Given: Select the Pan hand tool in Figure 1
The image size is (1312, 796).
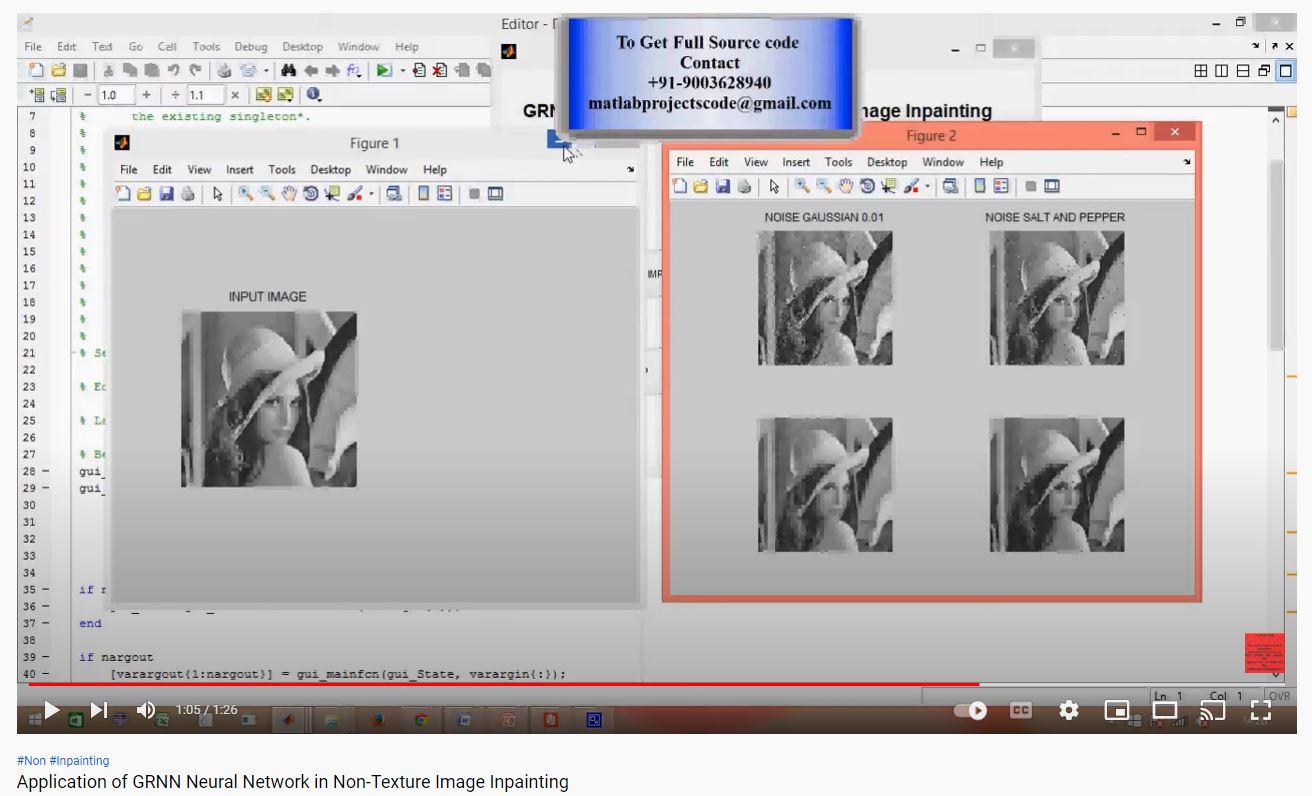Looking at the screenshot, I should [289, 194].
